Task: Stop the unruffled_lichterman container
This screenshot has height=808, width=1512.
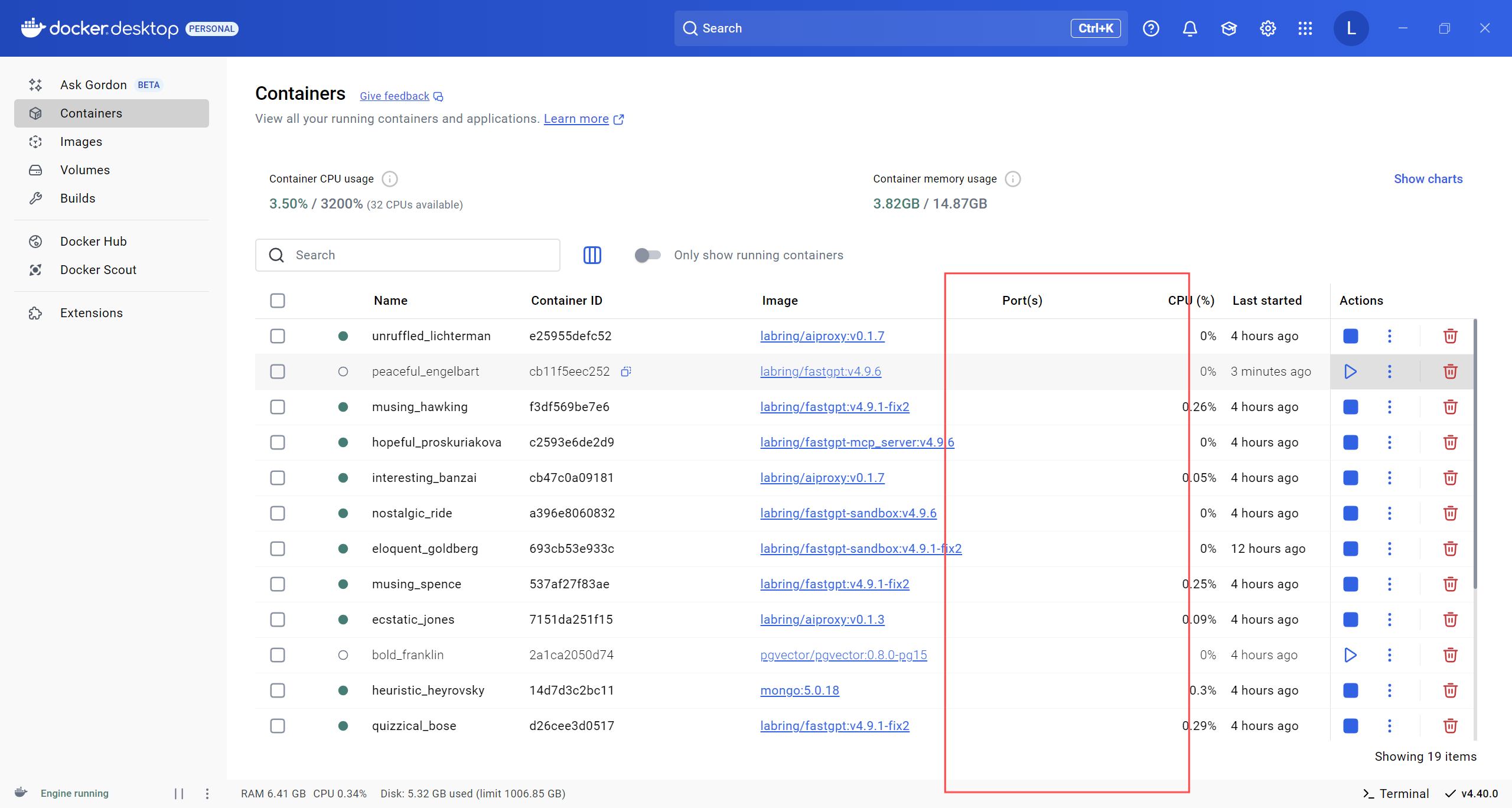Action: [1350, 336]
